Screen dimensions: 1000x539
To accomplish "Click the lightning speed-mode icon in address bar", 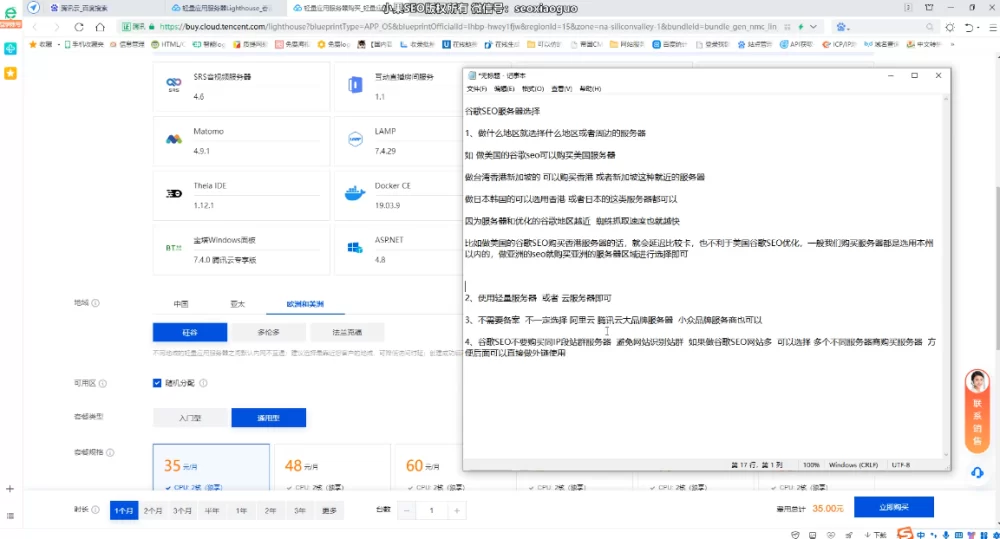I will coord(801,27).
